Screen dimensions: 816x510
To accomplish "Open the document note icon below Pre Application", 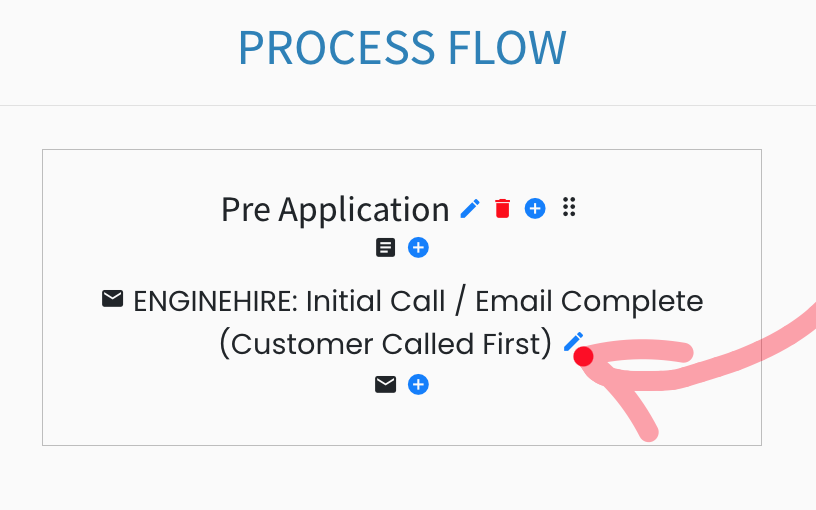I will [x=386, y=248].
